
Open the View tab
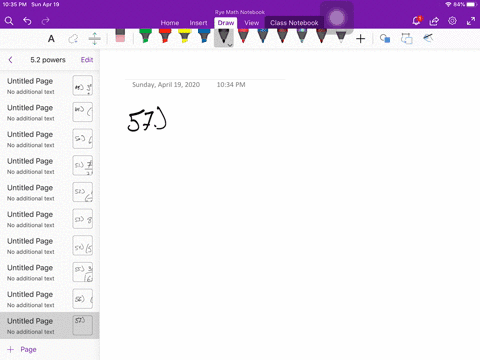(251, 23)
